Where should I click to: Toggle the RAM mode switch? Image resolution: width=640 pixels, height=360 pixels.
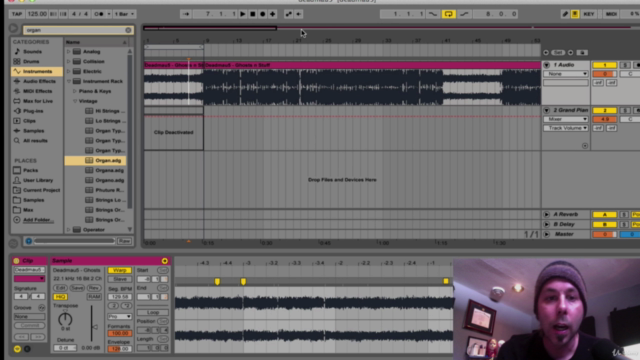point(94,297)
